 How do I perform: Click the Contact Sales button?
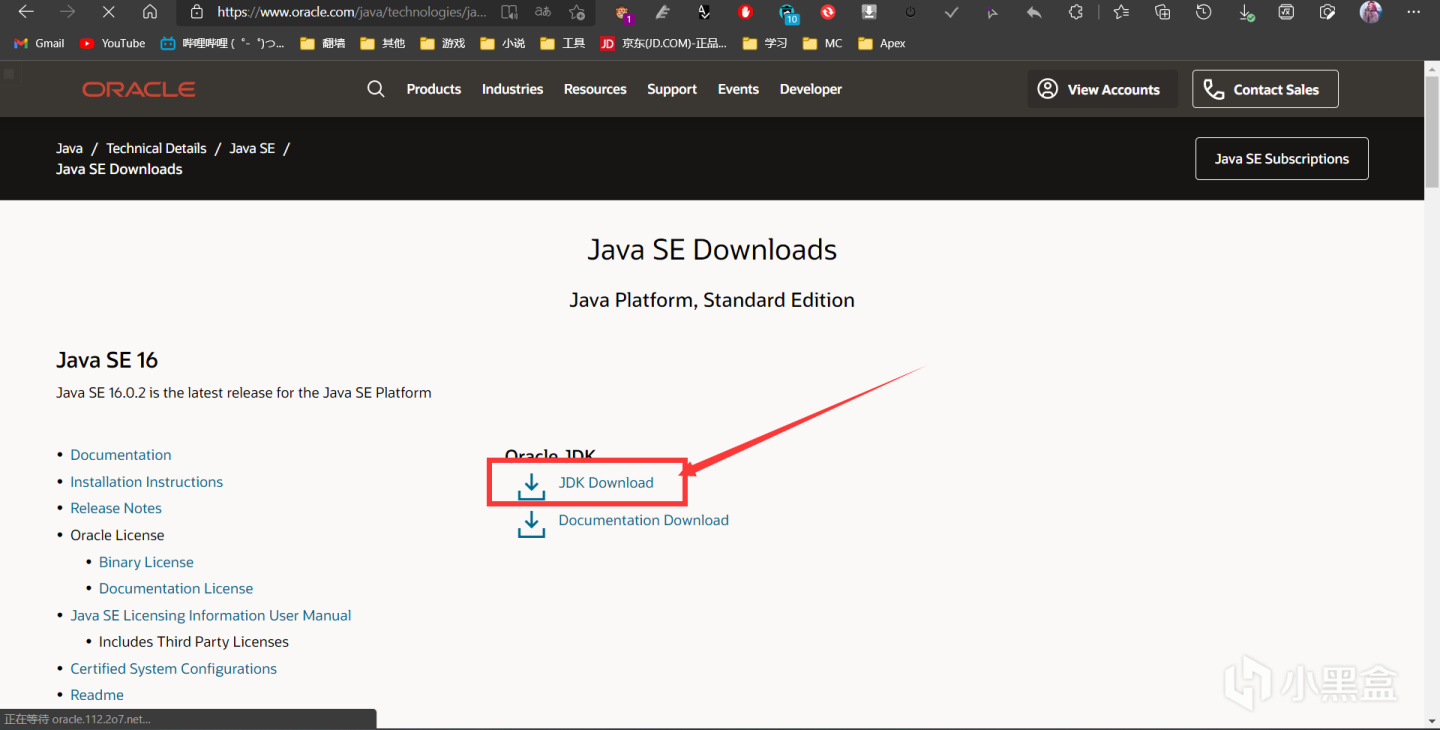click(1265, 89)
